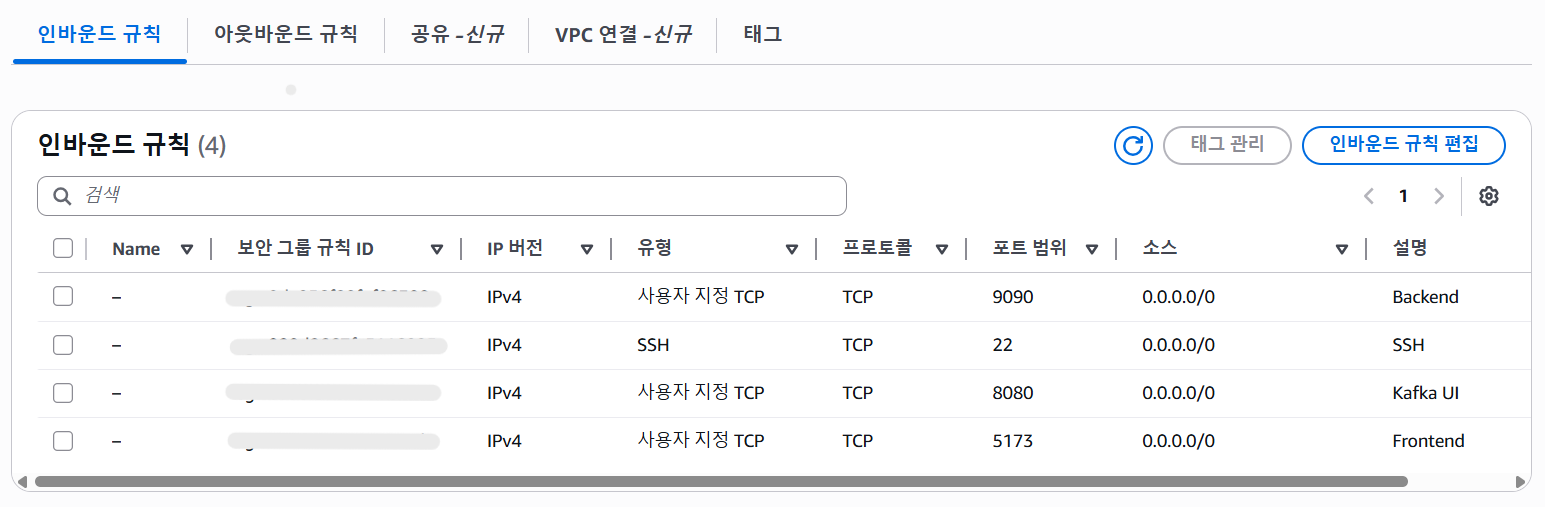Click the horizontal scrollbar of the table
1545x507 pixels.
point(721,481)
